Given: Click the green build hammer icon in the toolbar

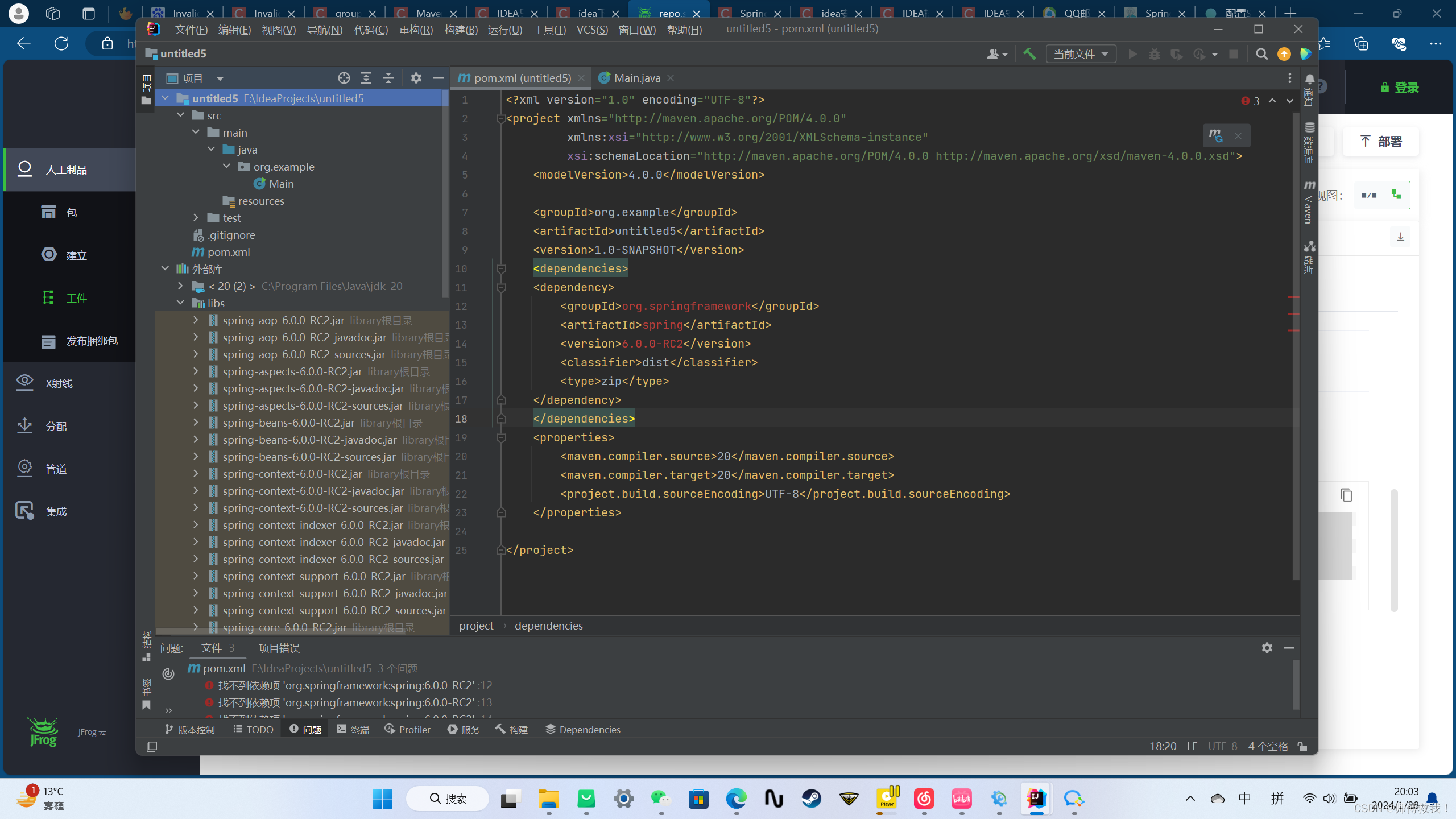Looking at the screenshot, I should coord(1029,54).
